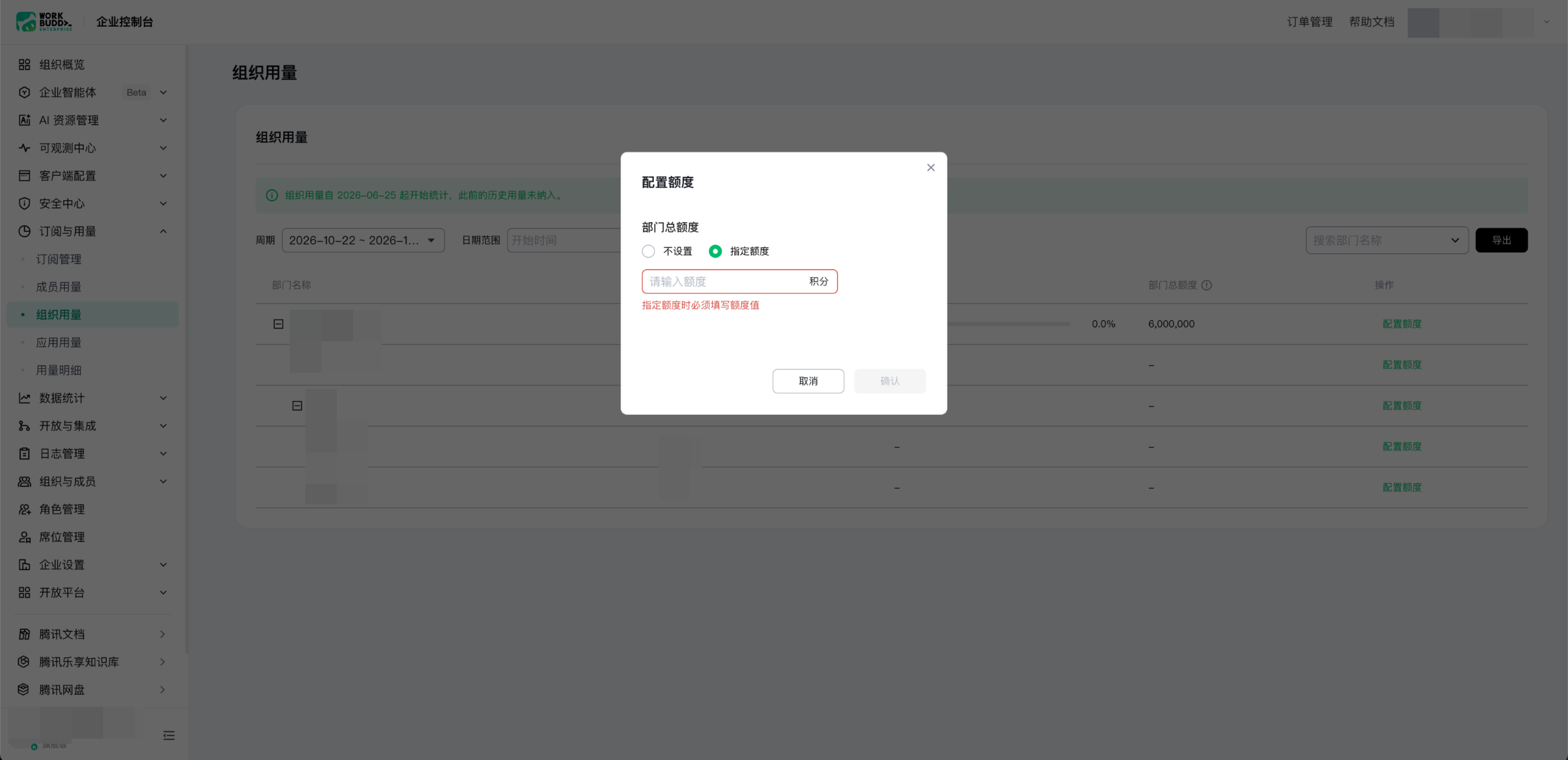Close the 配置额度 dialog
This screenshot has width=1568, height=760.
930,168
